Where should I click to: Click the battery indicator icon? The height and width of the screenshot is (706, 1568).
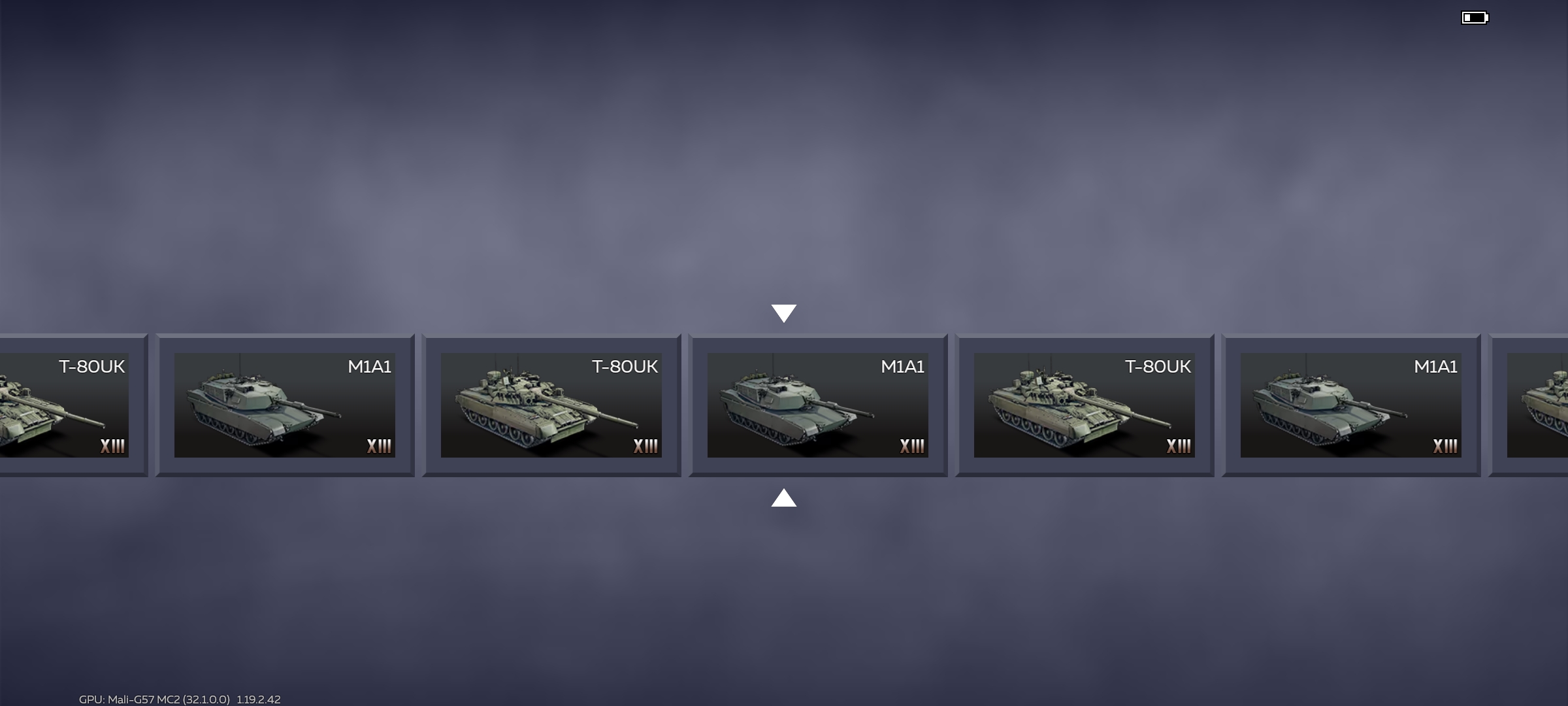click(x=1475, y=18)
